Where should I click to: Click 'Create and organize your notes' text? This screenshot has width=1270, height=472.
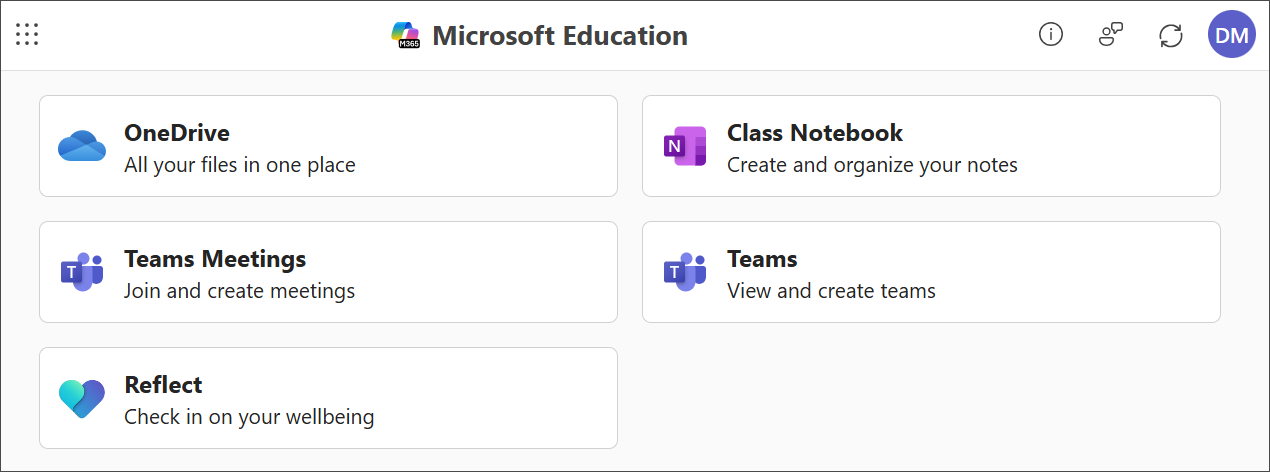pyautogui.click(x=872, y=165)
